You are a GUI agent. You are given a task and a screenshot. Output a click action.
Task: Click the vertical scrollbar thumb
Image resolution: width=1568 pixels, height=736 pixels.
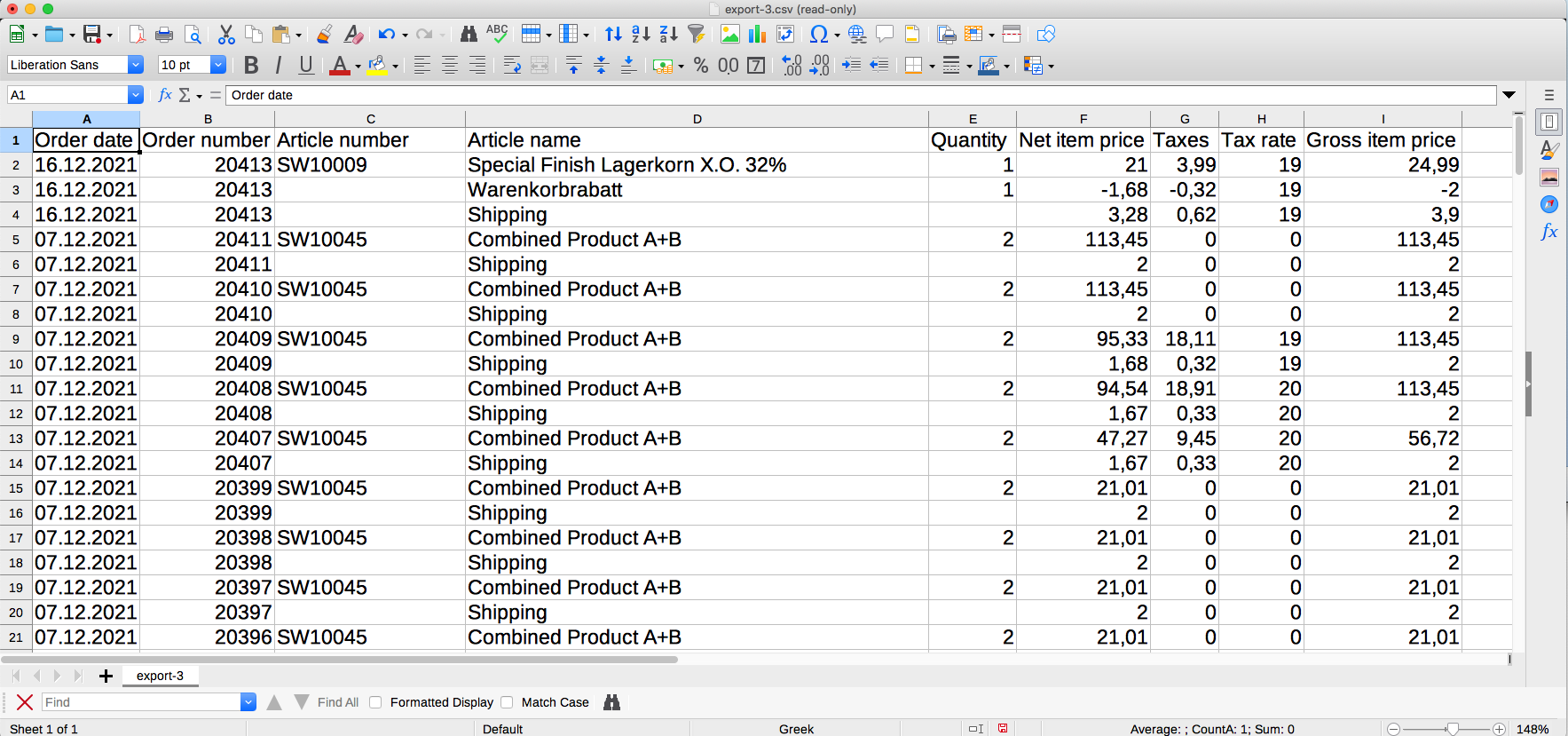[x=1519, y=145]
